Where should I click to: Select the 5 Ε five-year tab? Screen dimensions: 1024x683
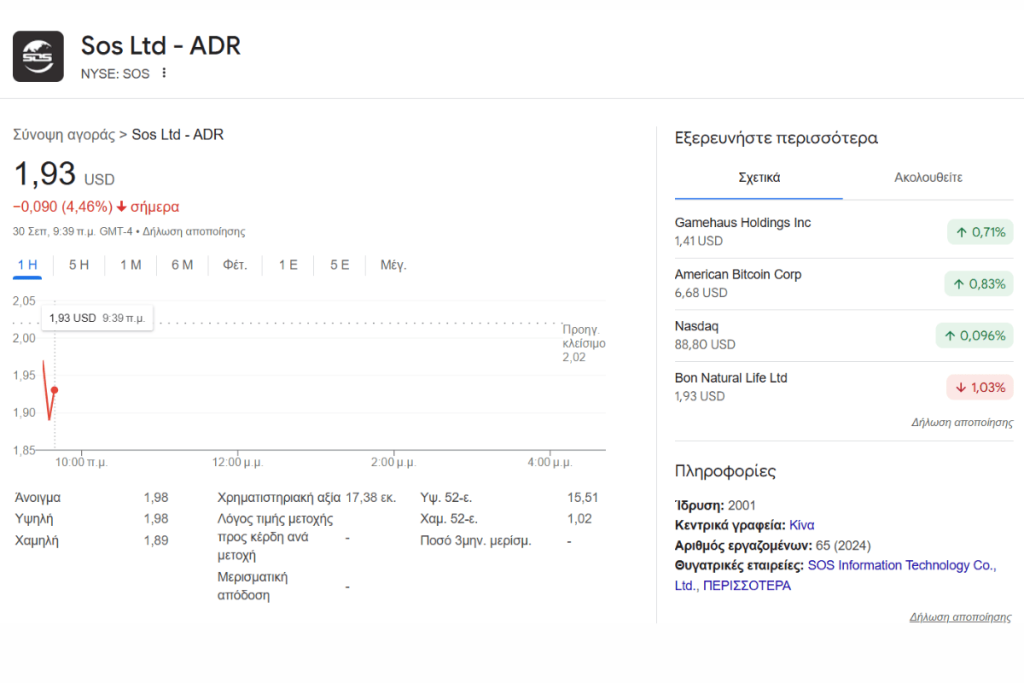click(340, 265)
